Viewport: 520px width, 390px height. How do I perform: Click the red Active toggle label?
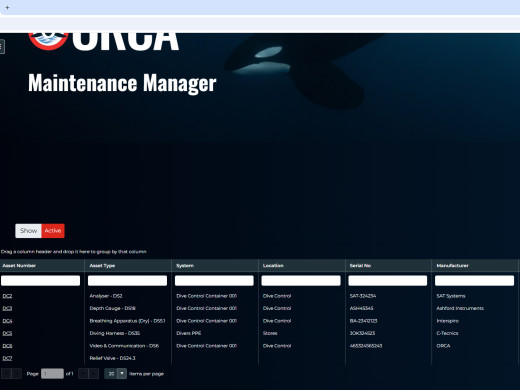click(53, 231)
